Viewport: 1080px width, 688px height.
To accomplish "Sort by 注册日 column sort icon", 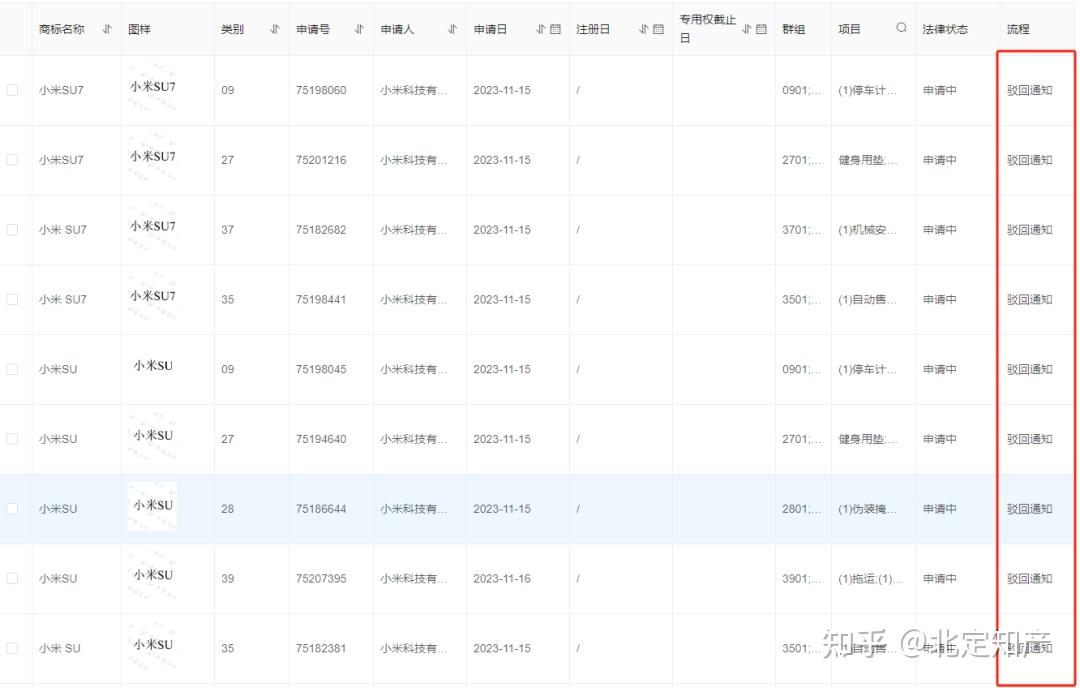I will (643, 29).
